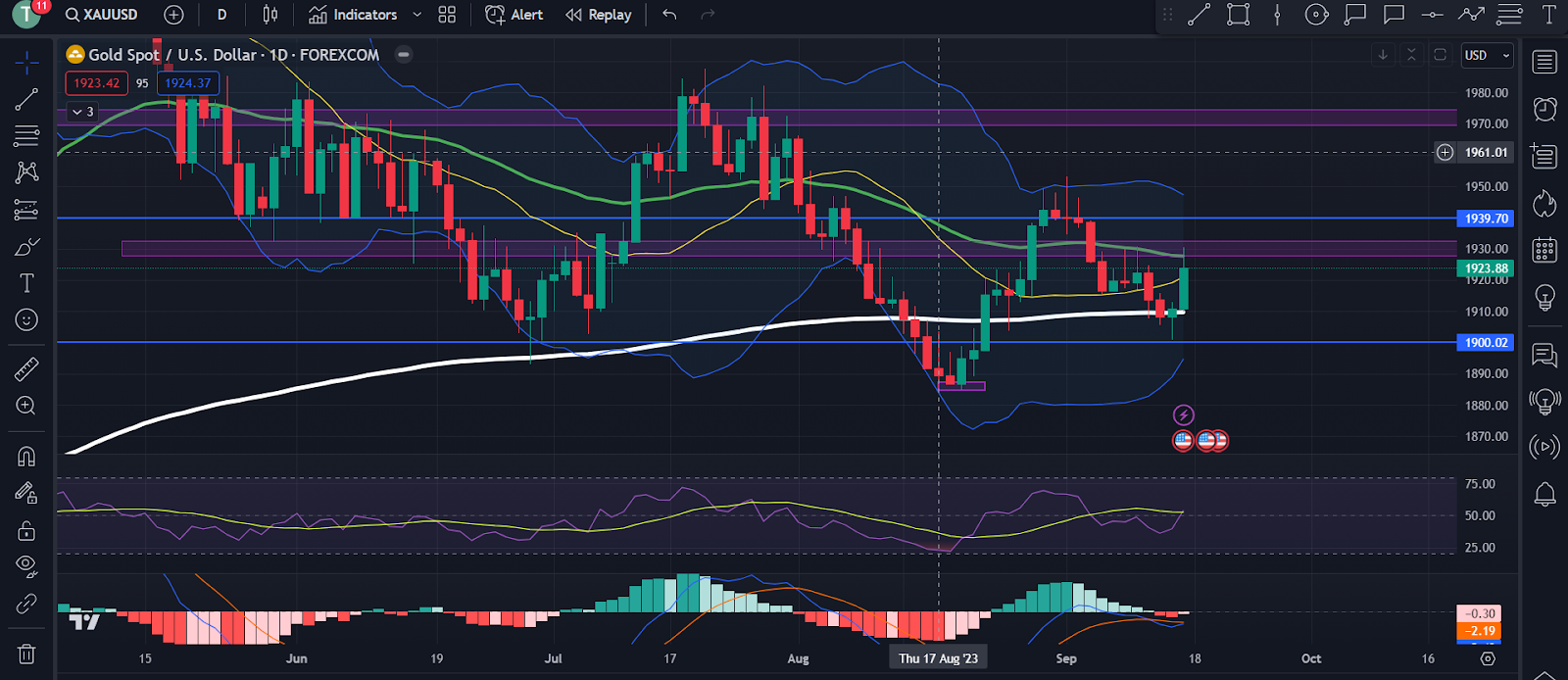Select the 1939.70 horizontal line label
This screenshot has width=1568, height=680.
pos(1486,219)
